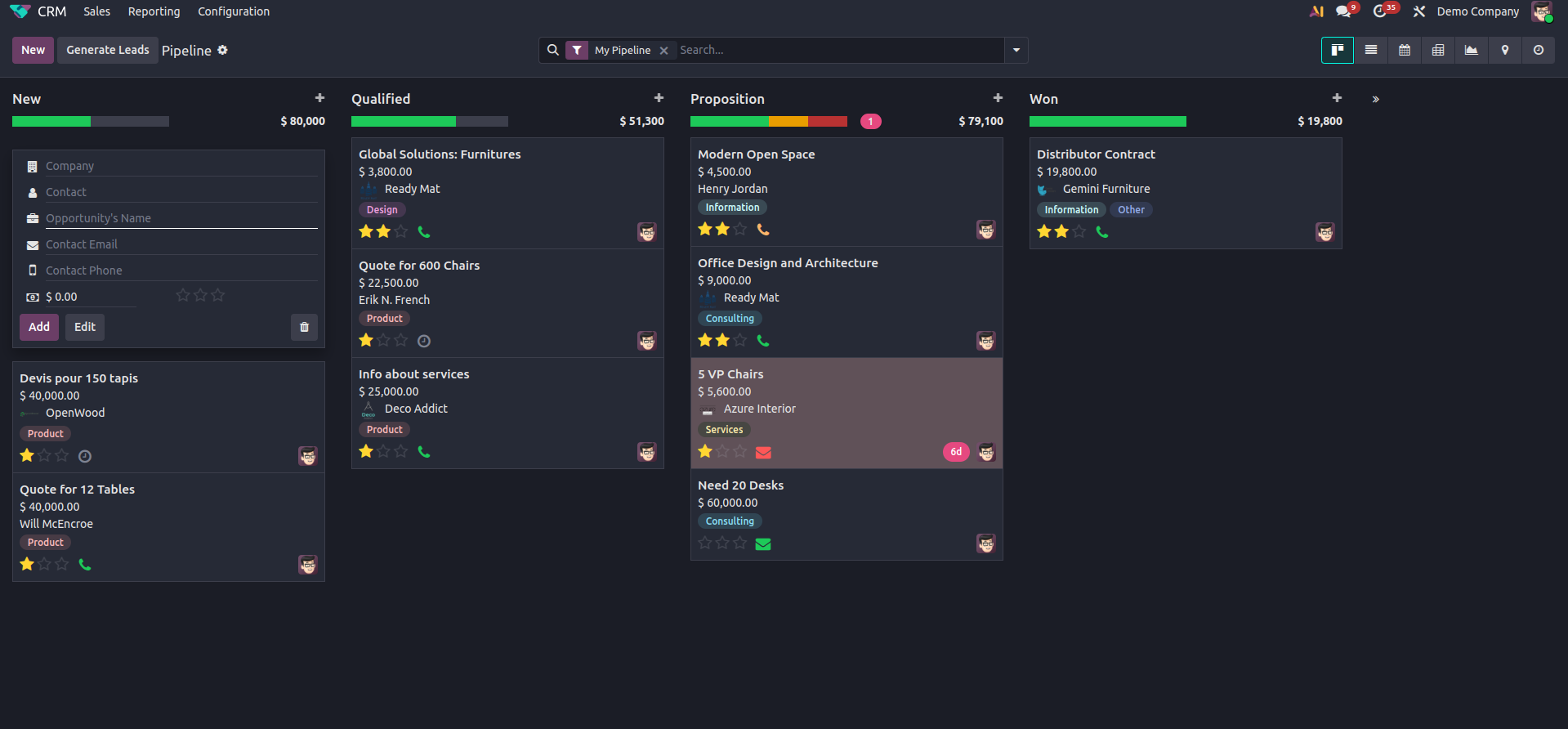Open the calendar view
The width and height of the screenshot is (1568, 729).
pos(1405,51)
